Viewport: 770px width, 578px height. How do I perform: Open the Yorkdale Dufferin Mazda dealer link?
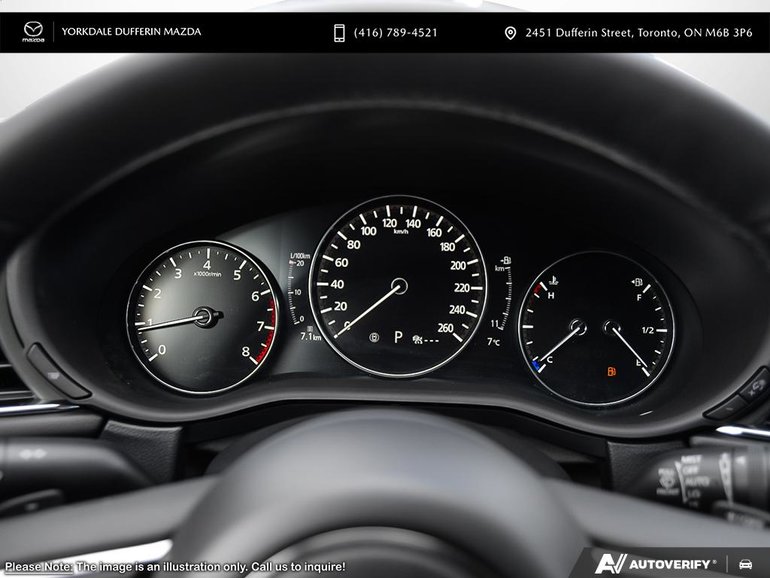pos(131,32)
